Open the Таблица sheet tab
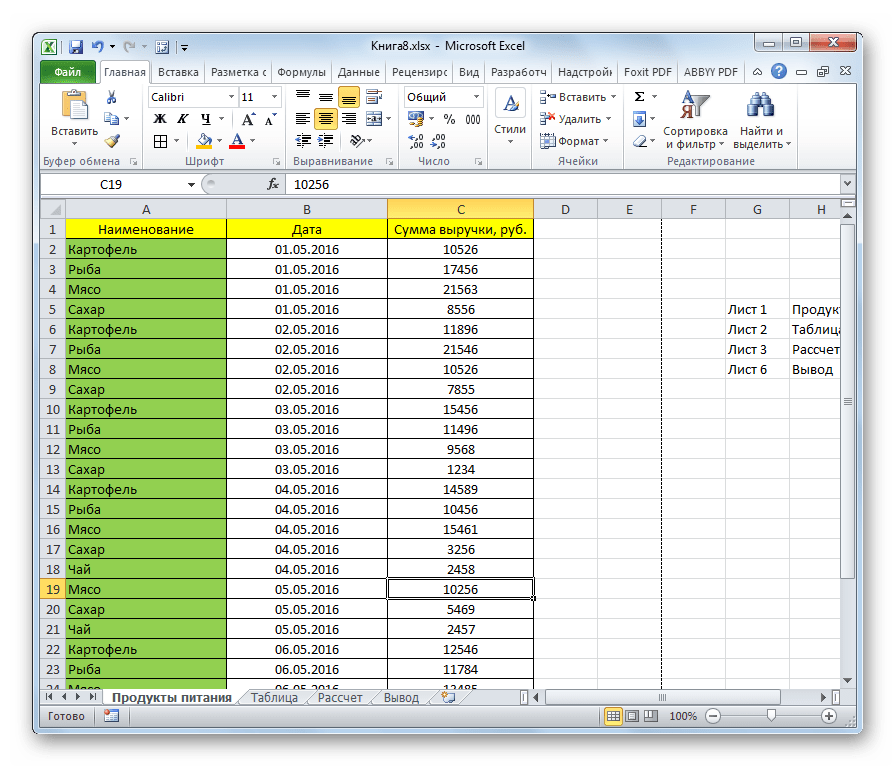 point(273,698)
